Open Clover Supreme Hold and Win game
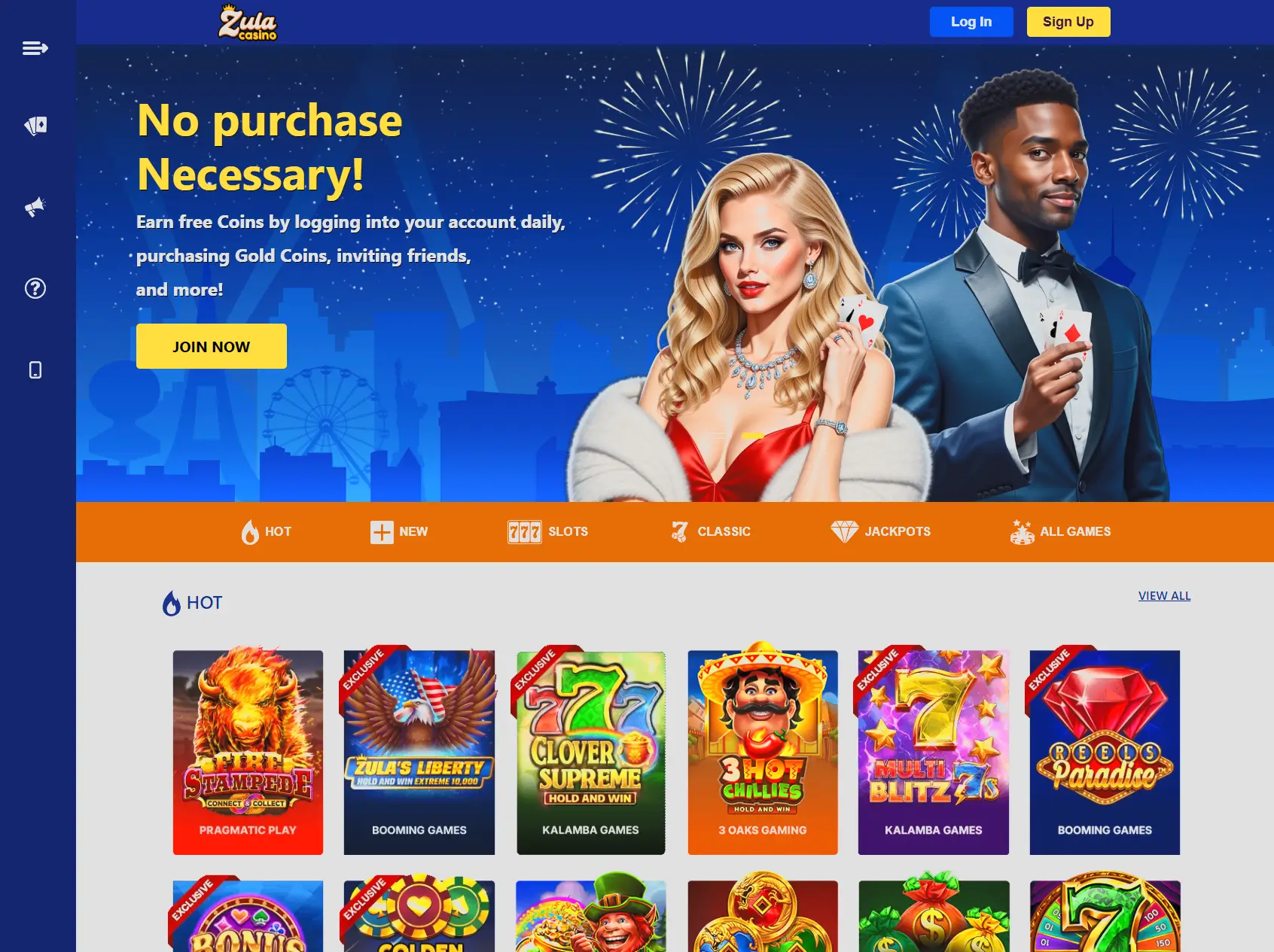1274x952 pixels. coord(591,752)
